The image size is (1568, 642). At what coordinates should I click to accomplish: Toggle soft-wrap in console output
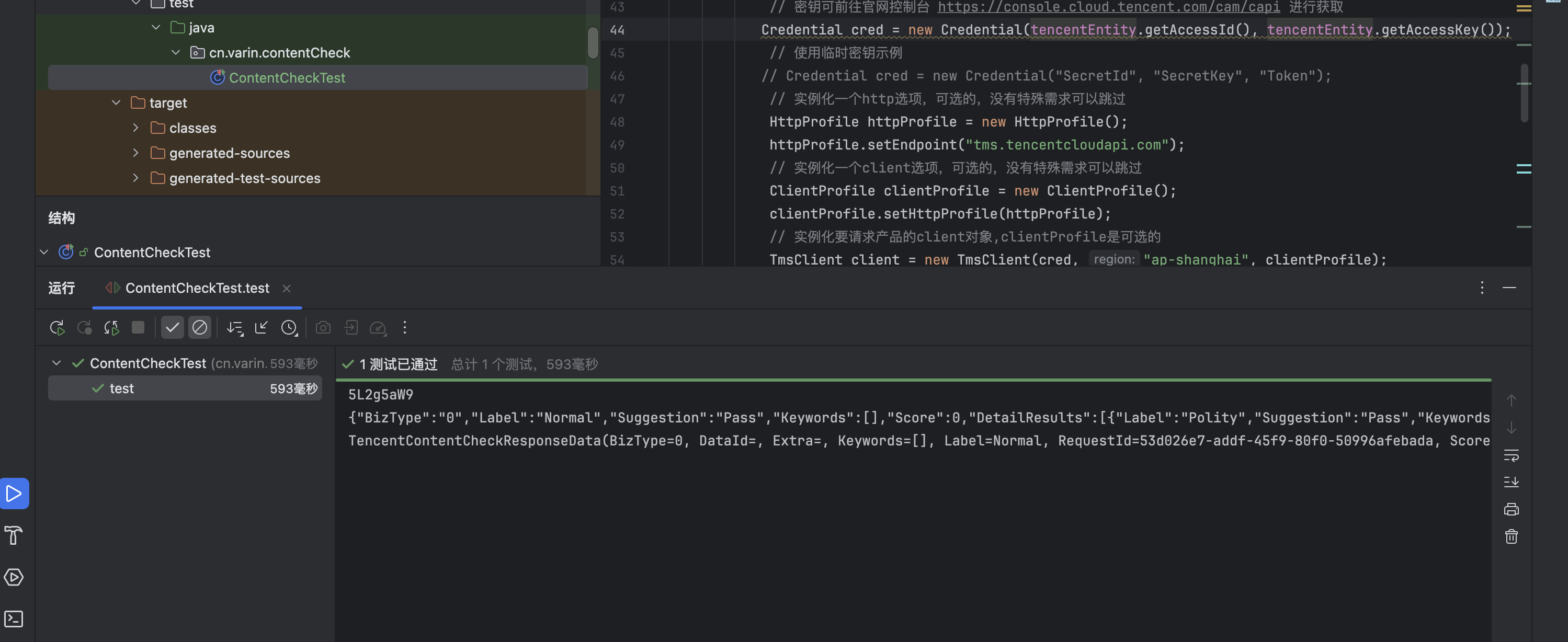click(x=1511, y=455)
